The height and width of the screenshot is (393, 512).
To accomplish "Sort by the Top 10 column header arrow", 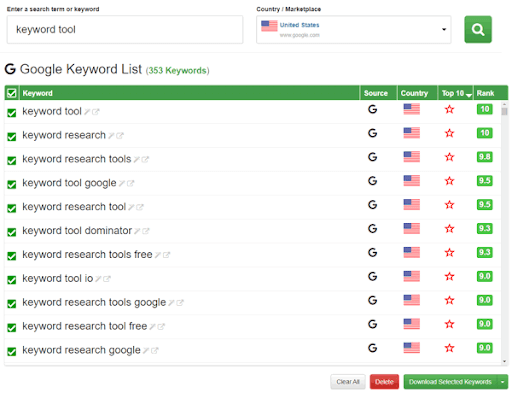I will tap(469, 95).
